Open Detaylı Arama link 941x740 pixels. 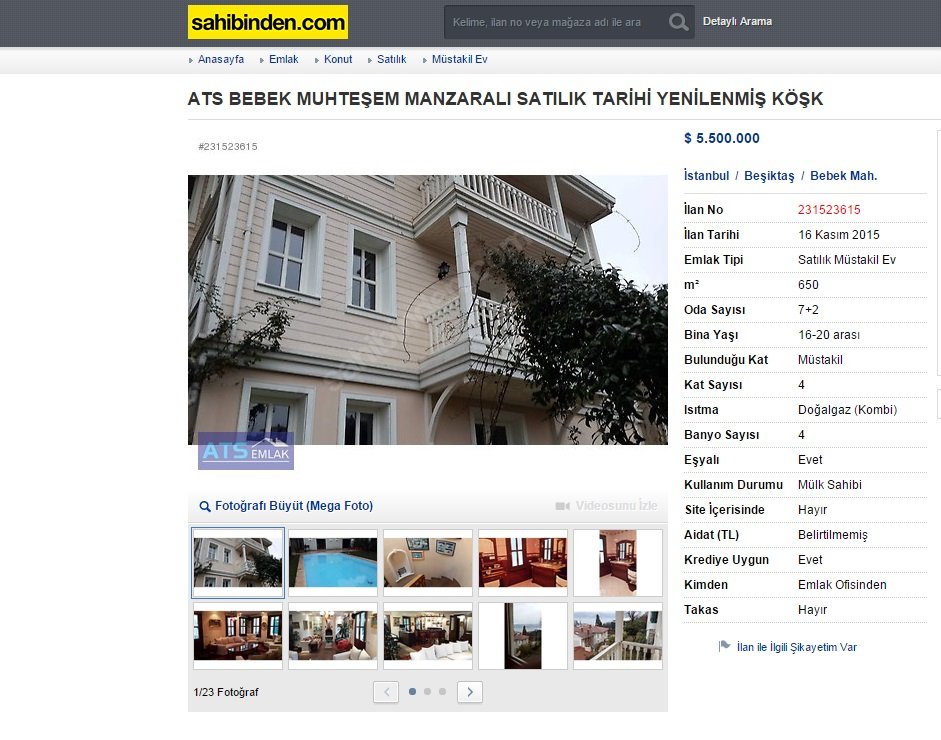point(737,22)
